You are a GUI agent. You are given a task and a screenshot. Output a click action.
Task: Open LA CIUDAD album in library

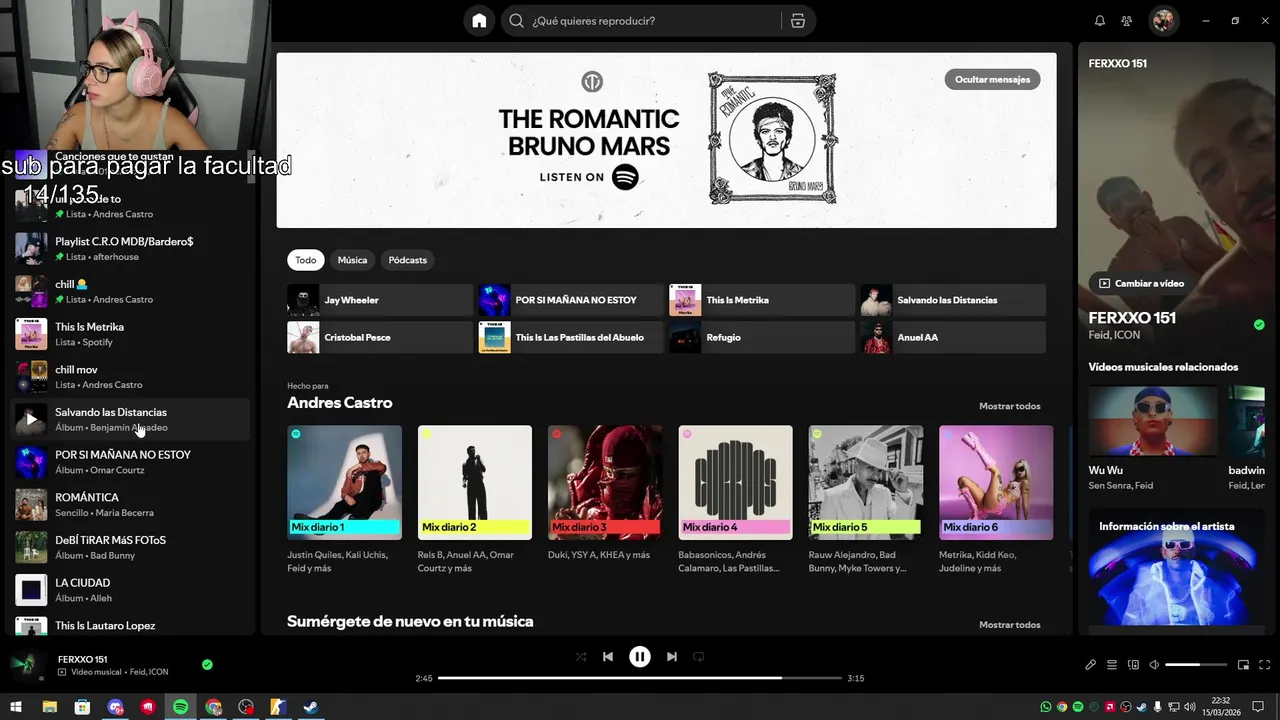tap(130, 590)
